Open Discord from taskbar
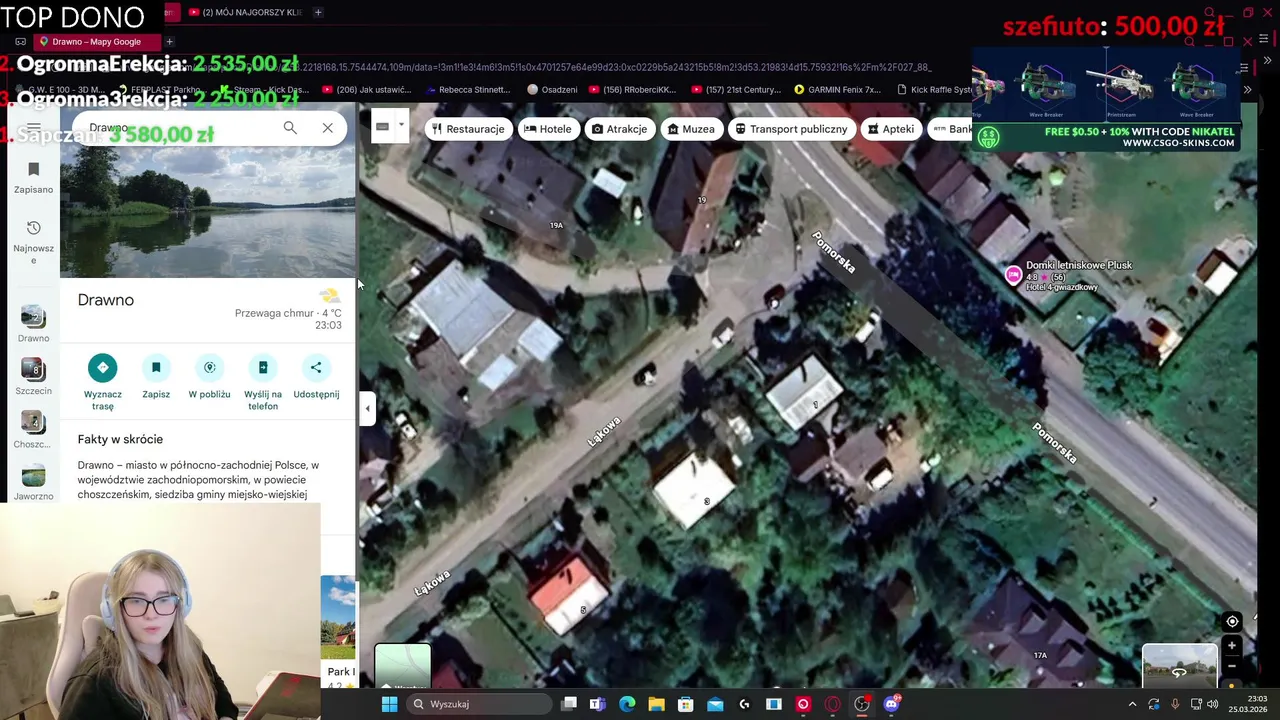Screen dimensions: 1280x720 click(891, 704)
